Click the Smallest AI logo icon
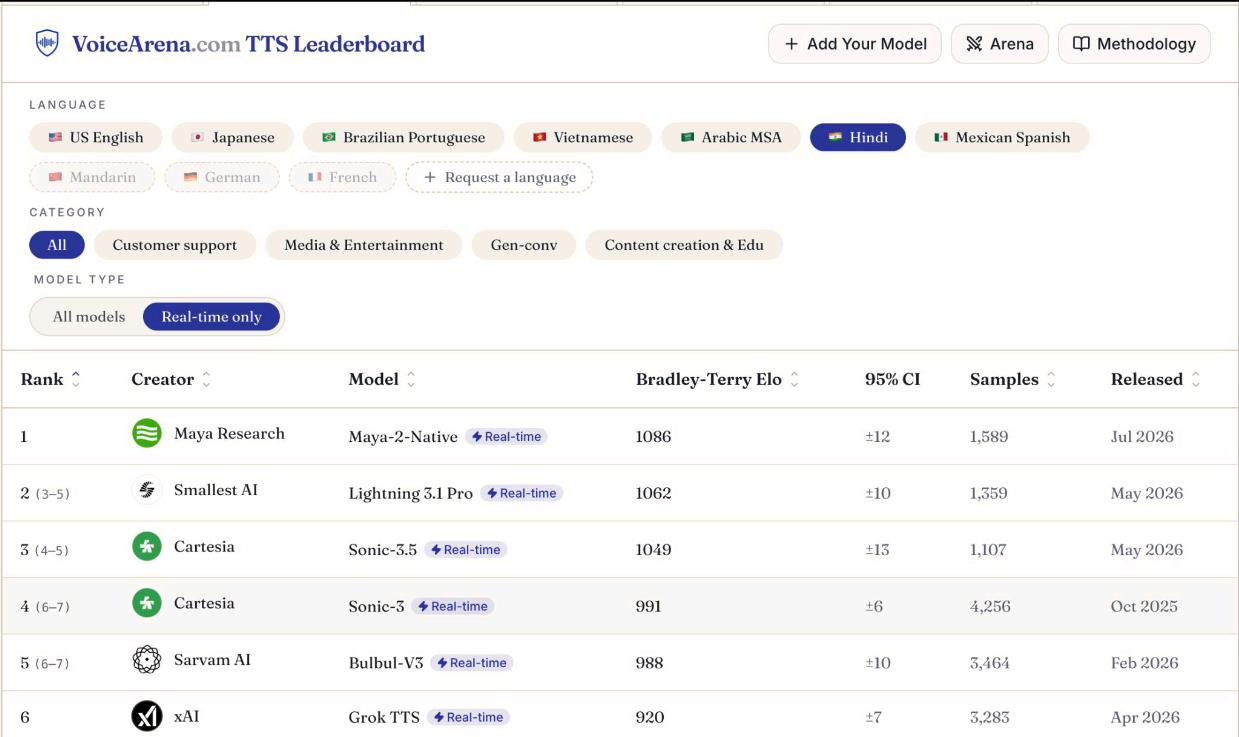Image resolution: width=1239 pixels, height=737 pixels. (x=147, y=490)
